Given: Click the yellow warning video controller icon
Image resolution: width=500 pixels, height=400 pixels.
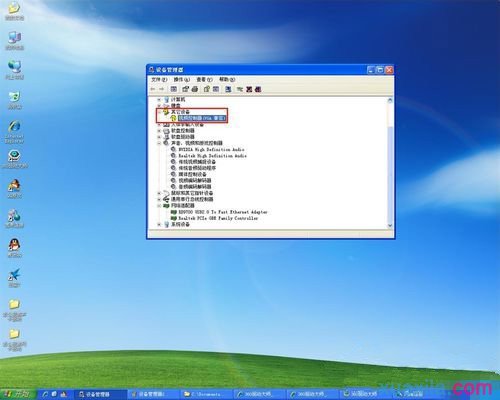Looking at the screenshot, I should (x=173, y=118).
